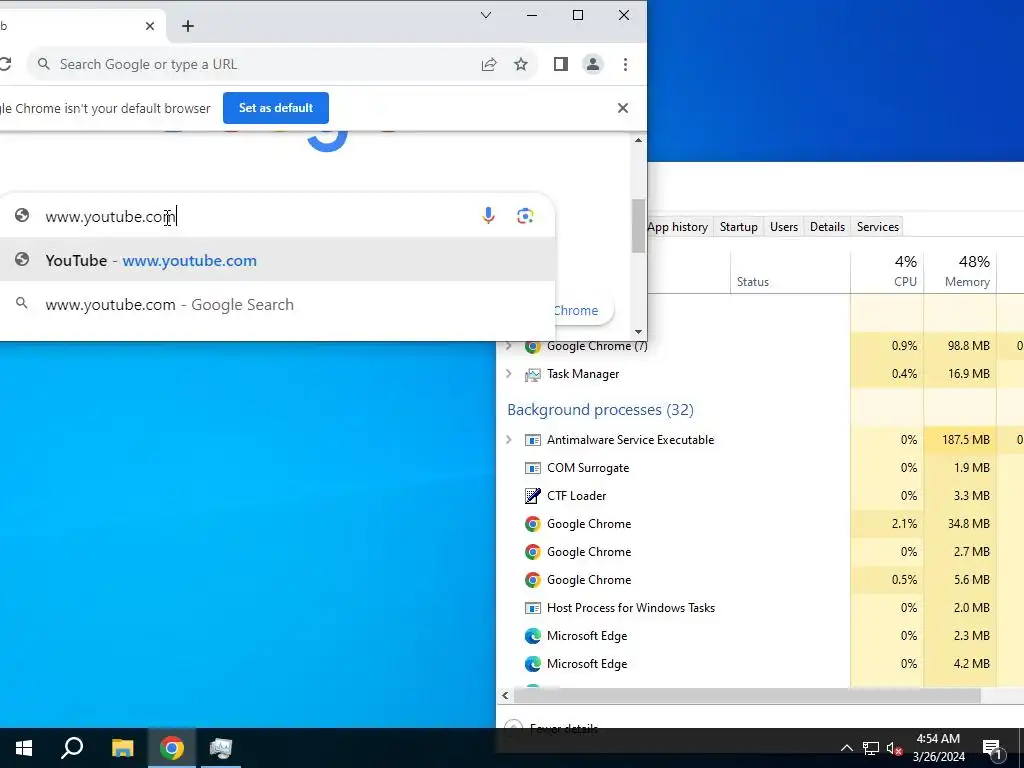Viewport: 1024px width, 768px height.
Task: Click Set as default button
Action: coord(276,108)
